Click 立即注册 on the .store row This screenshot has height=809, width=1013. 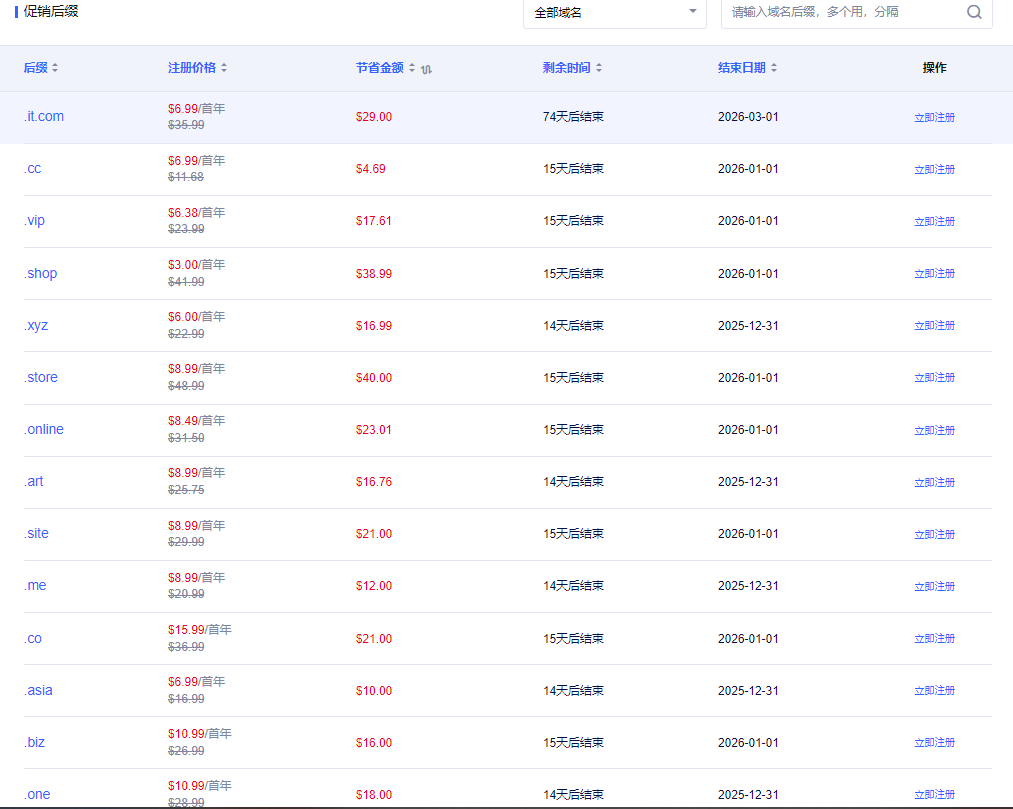pyautogui.click(x=934, y=378)
